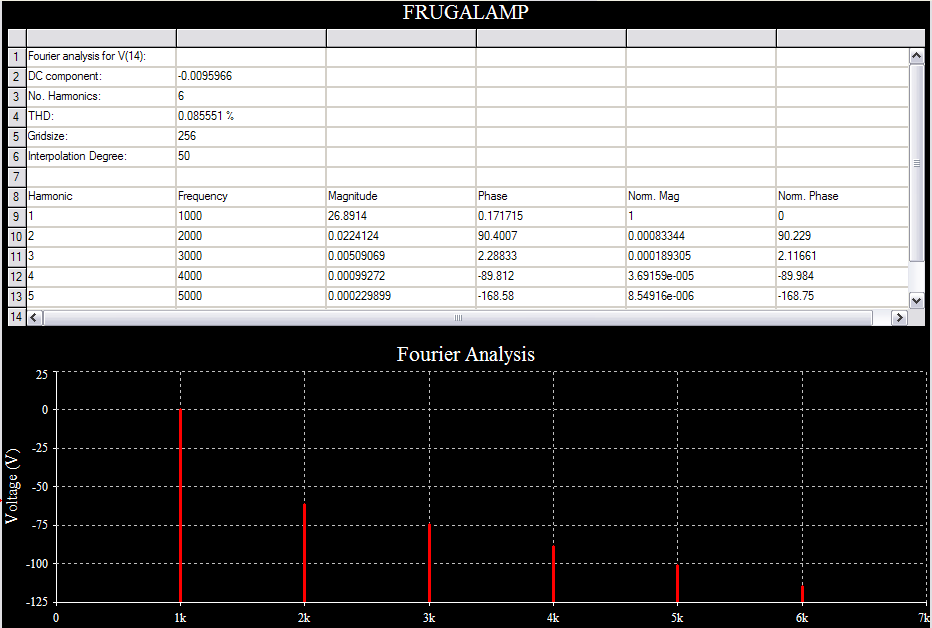Click the horizontal scrollbar left arrow
This screenshot has height=628, width=932.
click(34, 317)
